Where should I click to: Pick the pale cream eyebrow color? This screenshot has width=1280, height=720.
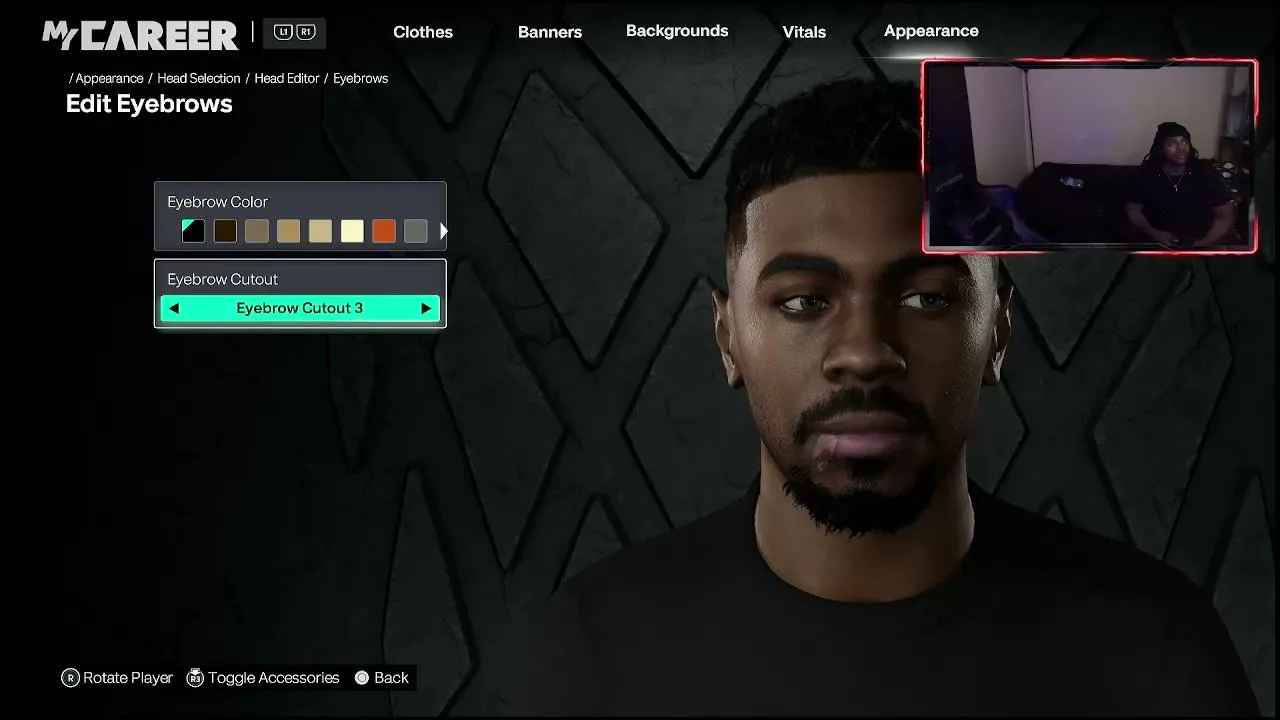(352, 231)
